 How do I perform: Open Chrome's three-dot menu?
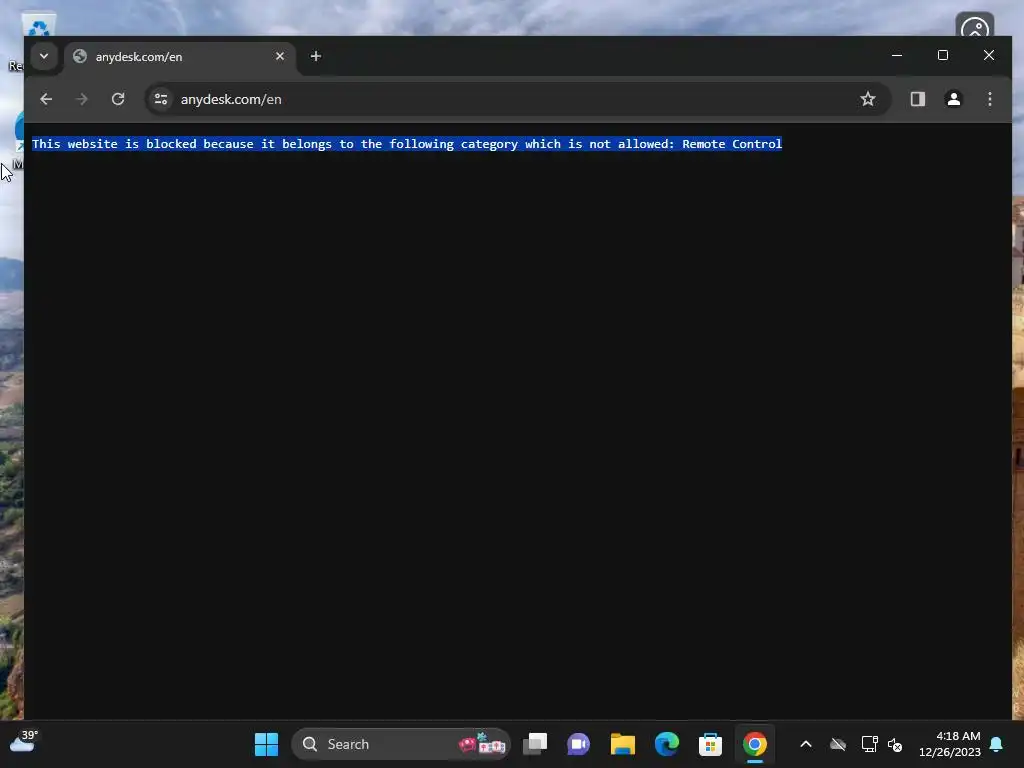click(989, 99)
